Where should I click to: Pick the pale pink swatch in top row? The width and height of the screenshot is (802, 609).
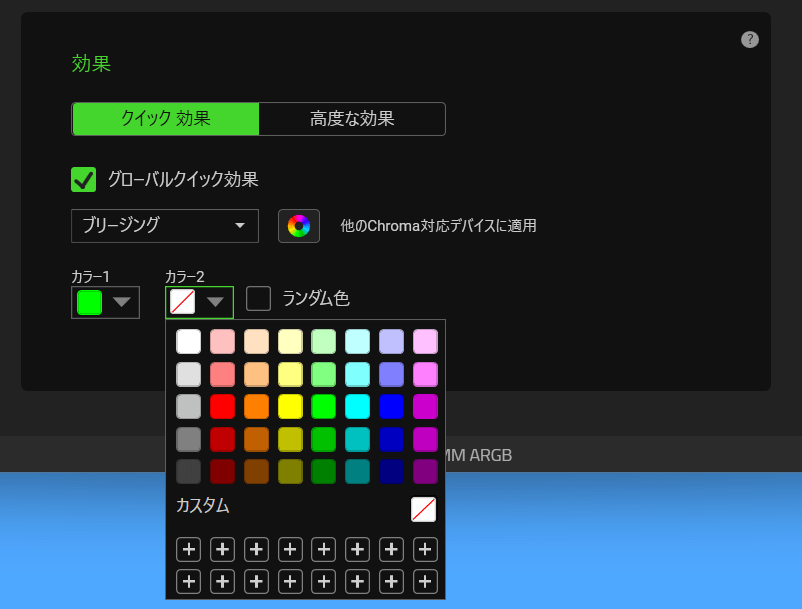click(x=222, y=342)
